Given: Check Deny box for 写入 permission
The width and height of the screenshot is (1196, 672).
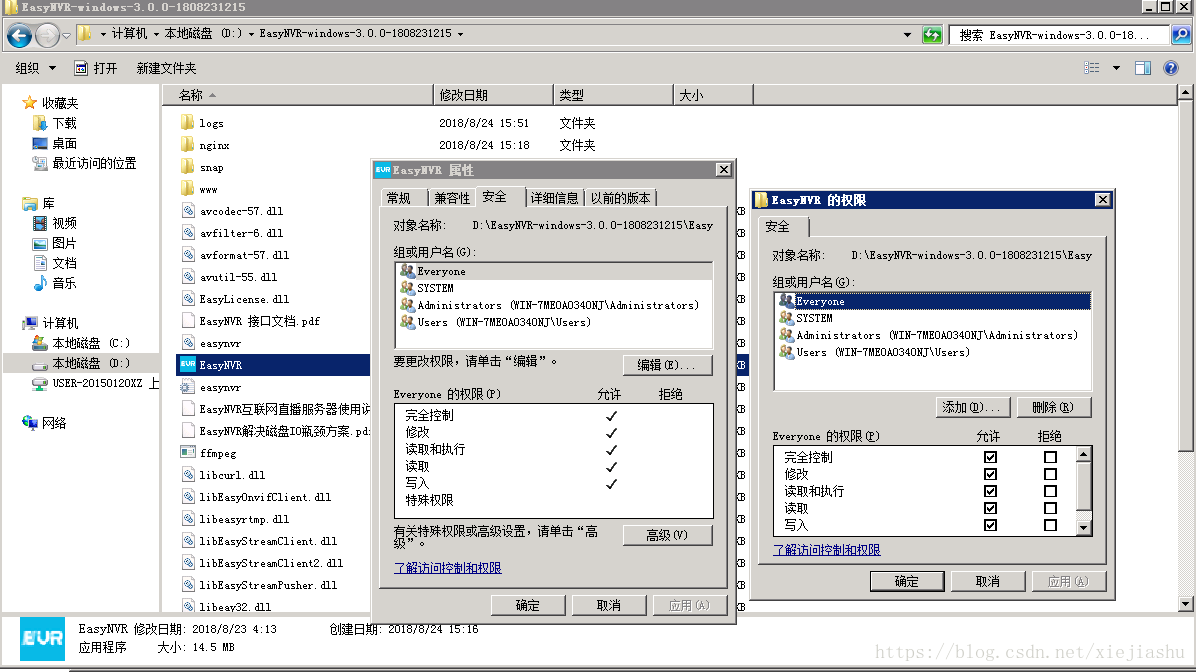Looking at the screenshot, I should click(x=1050, y=525).
